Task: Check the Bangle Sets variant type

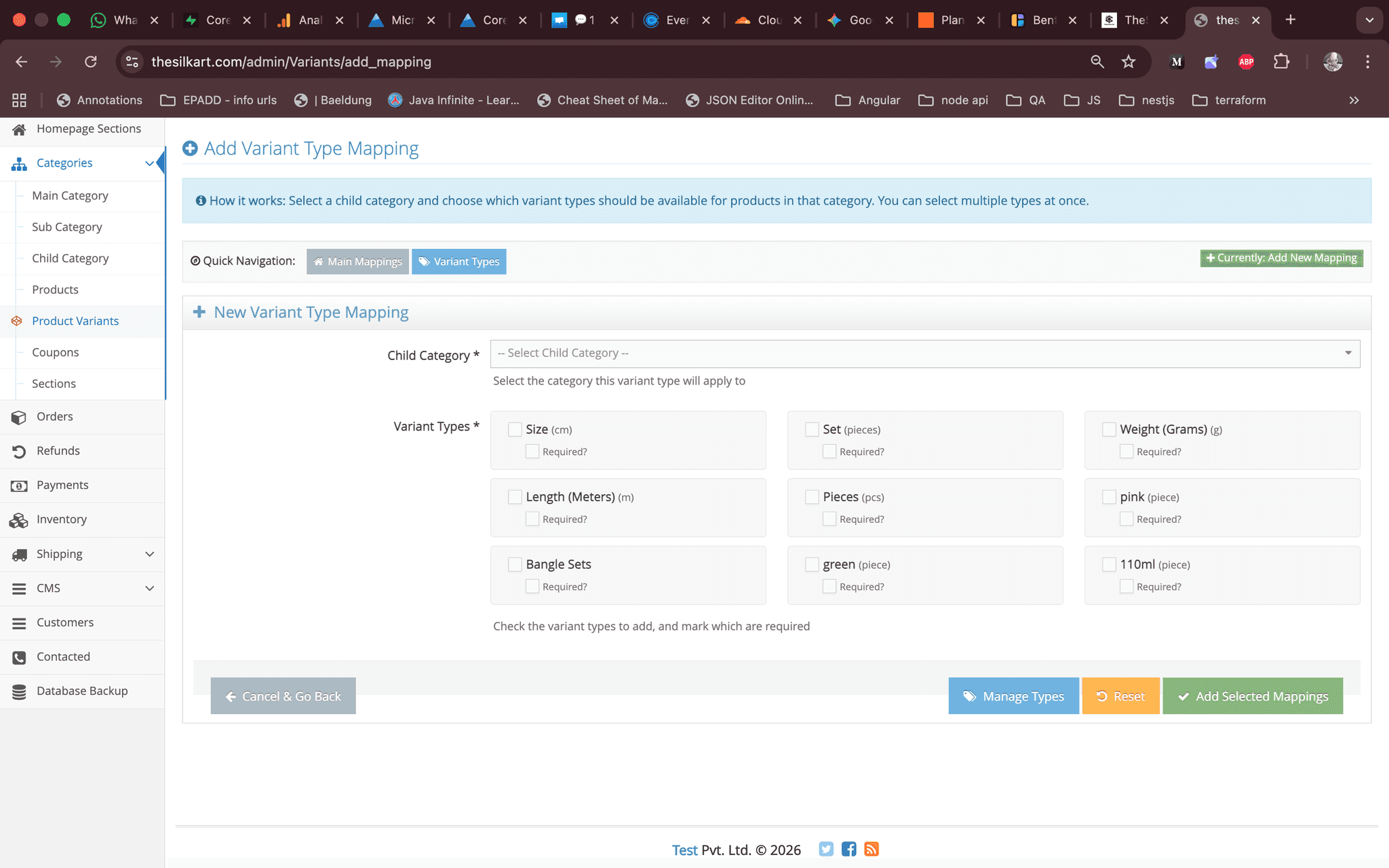Action: pos(515,564)
